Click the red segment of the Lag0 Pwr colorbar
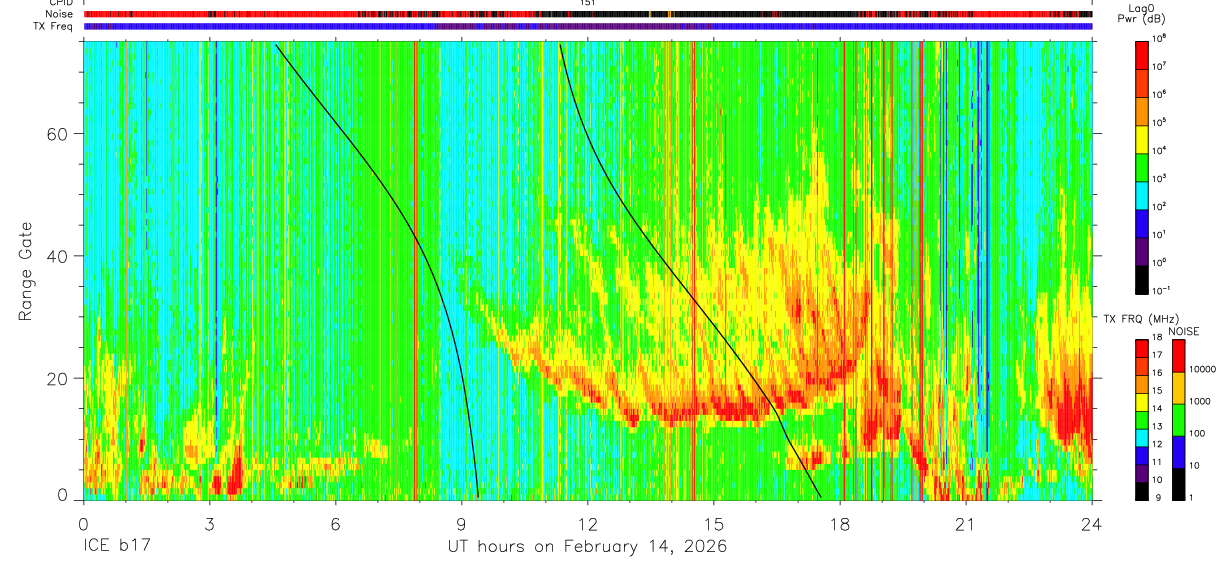This screenshot has width=1228, height=567. (1142, 54)
